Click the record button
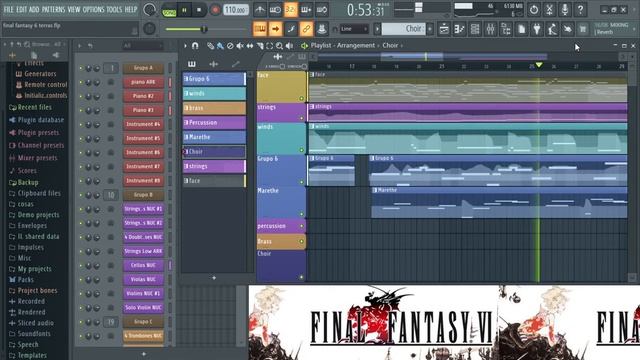This screenshot has width=640, height=360. tap(215, 10)
